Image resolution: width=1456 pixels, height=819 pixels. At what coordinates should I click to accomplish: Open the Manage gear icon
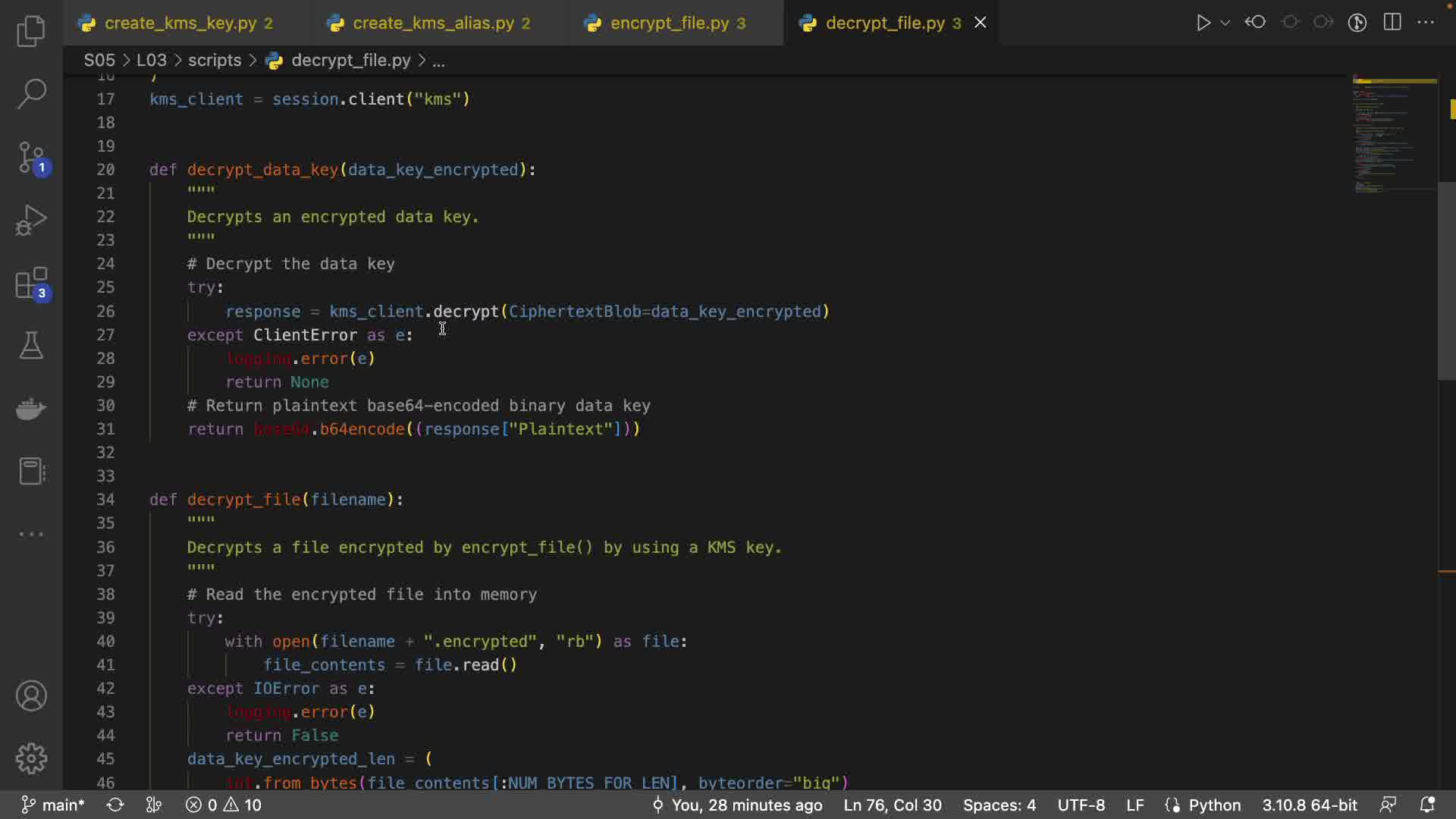tap(31, 758)
